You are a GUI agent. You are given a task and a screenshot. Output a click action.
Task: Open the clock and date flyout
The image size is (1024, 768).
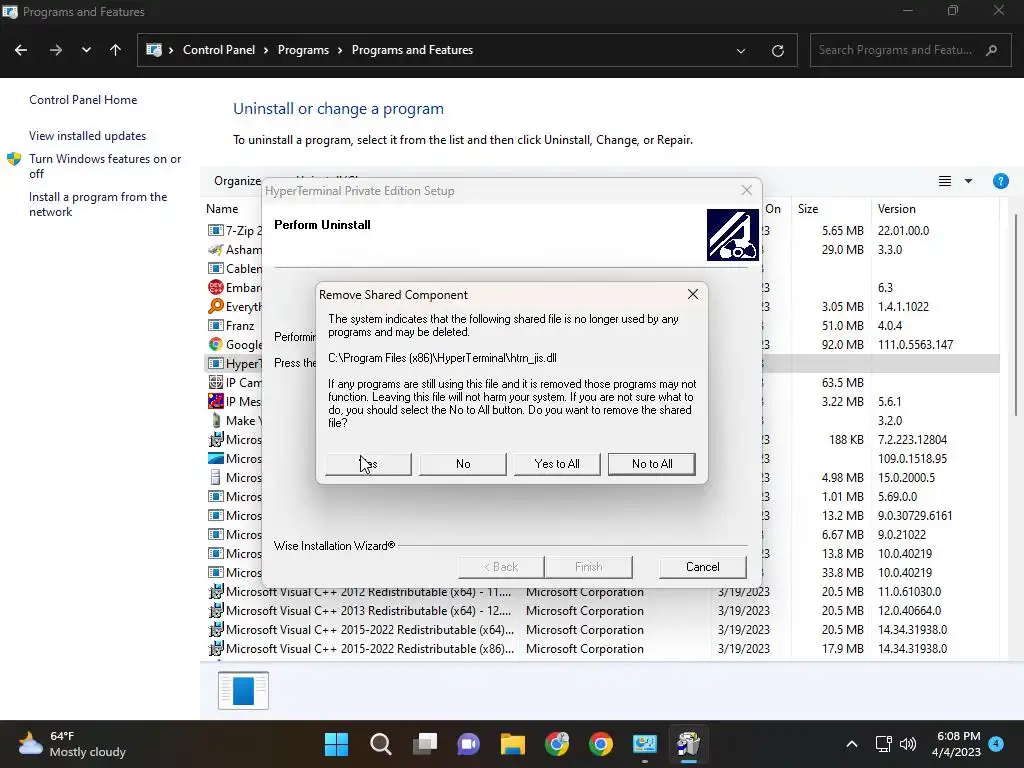tap(956, 744)
